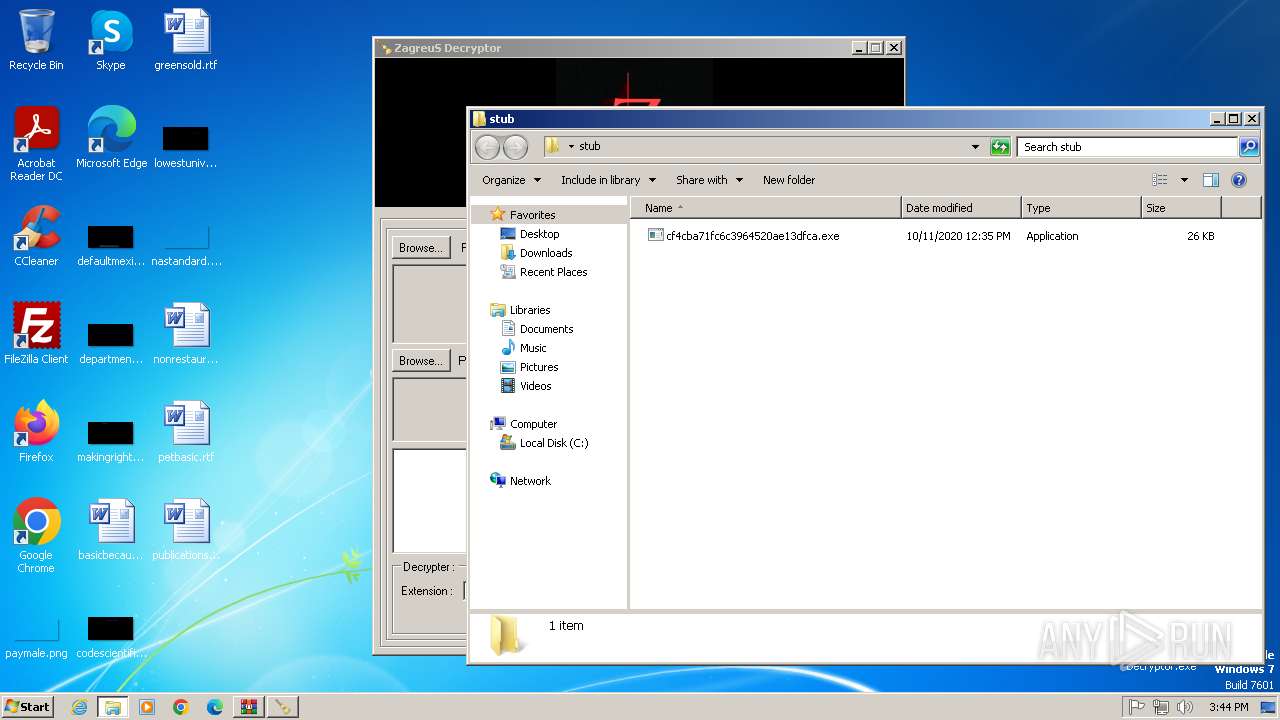The image size is (1280, 720).
Task: Open Pictures library
Action: (539, 367)
